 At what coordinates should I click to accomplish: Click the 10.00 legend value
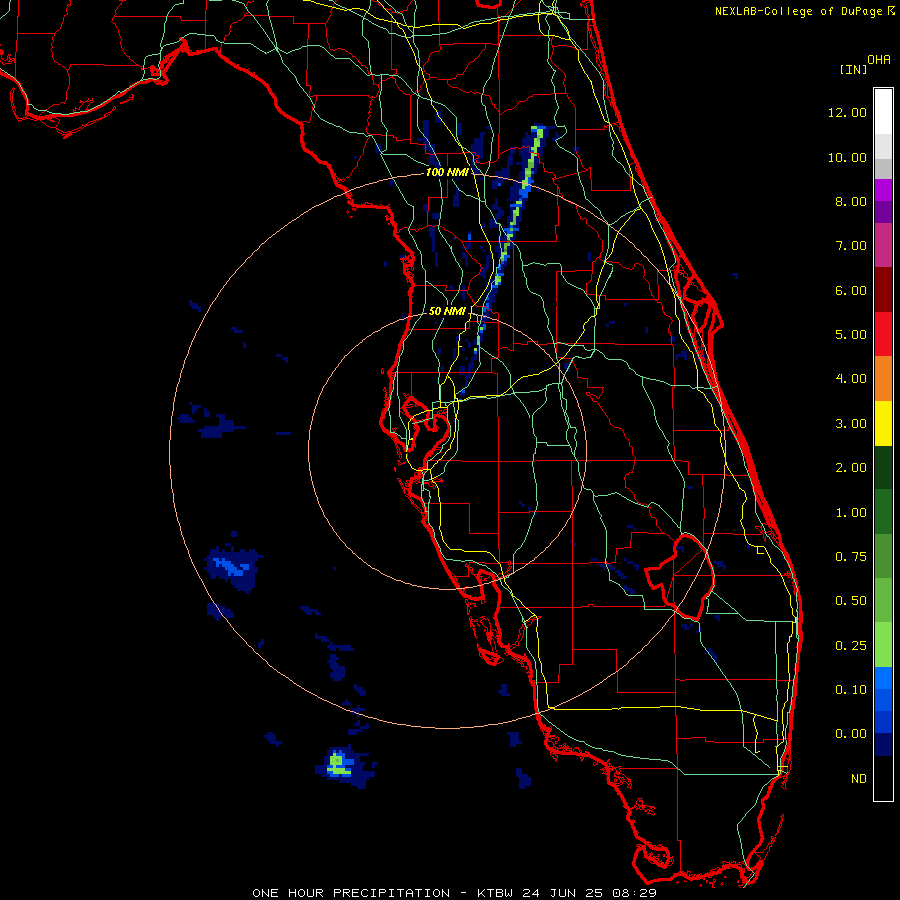[x=847, y=157]
